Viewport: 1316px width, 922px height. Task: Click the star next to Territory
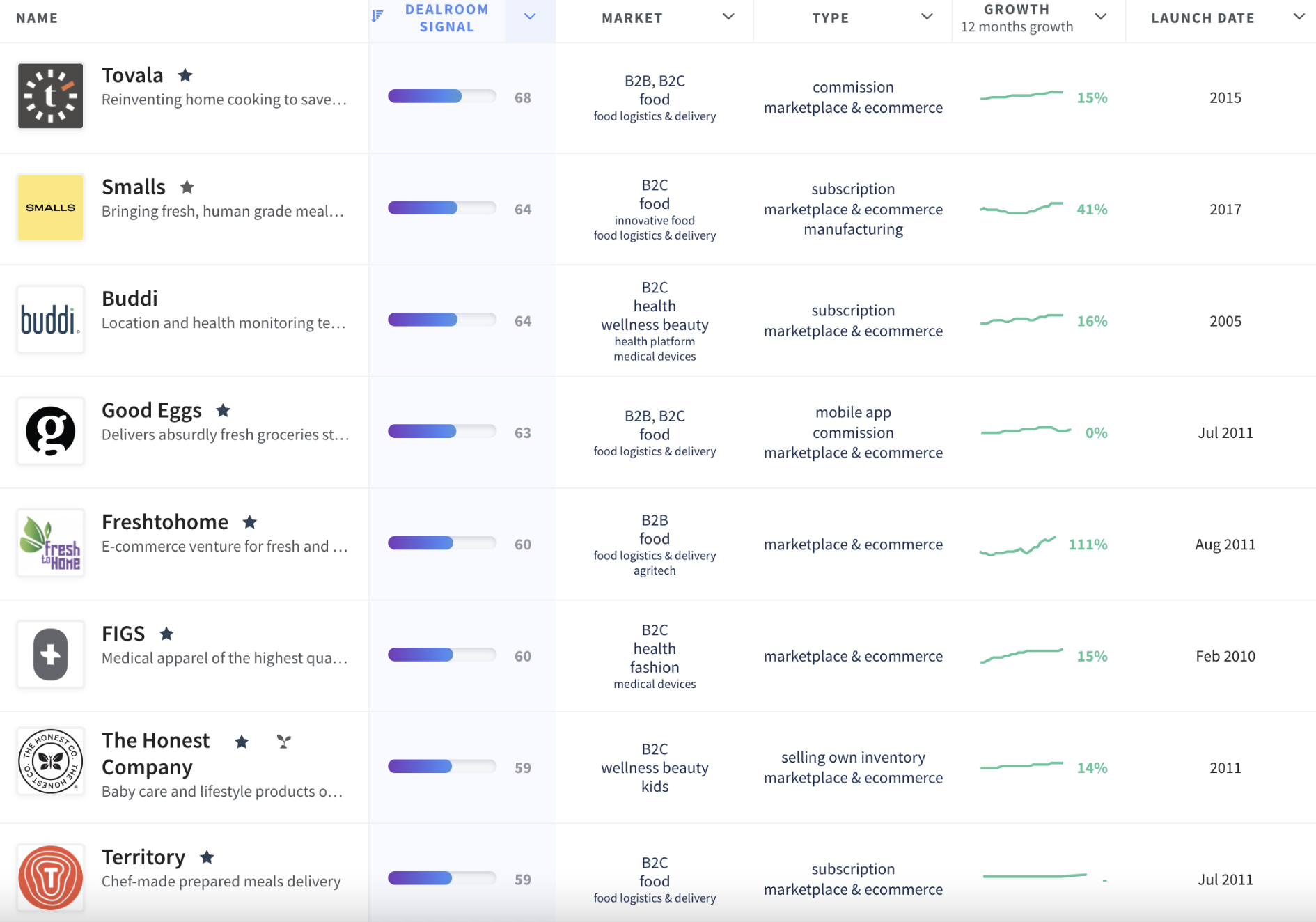(x=207, y=857)
